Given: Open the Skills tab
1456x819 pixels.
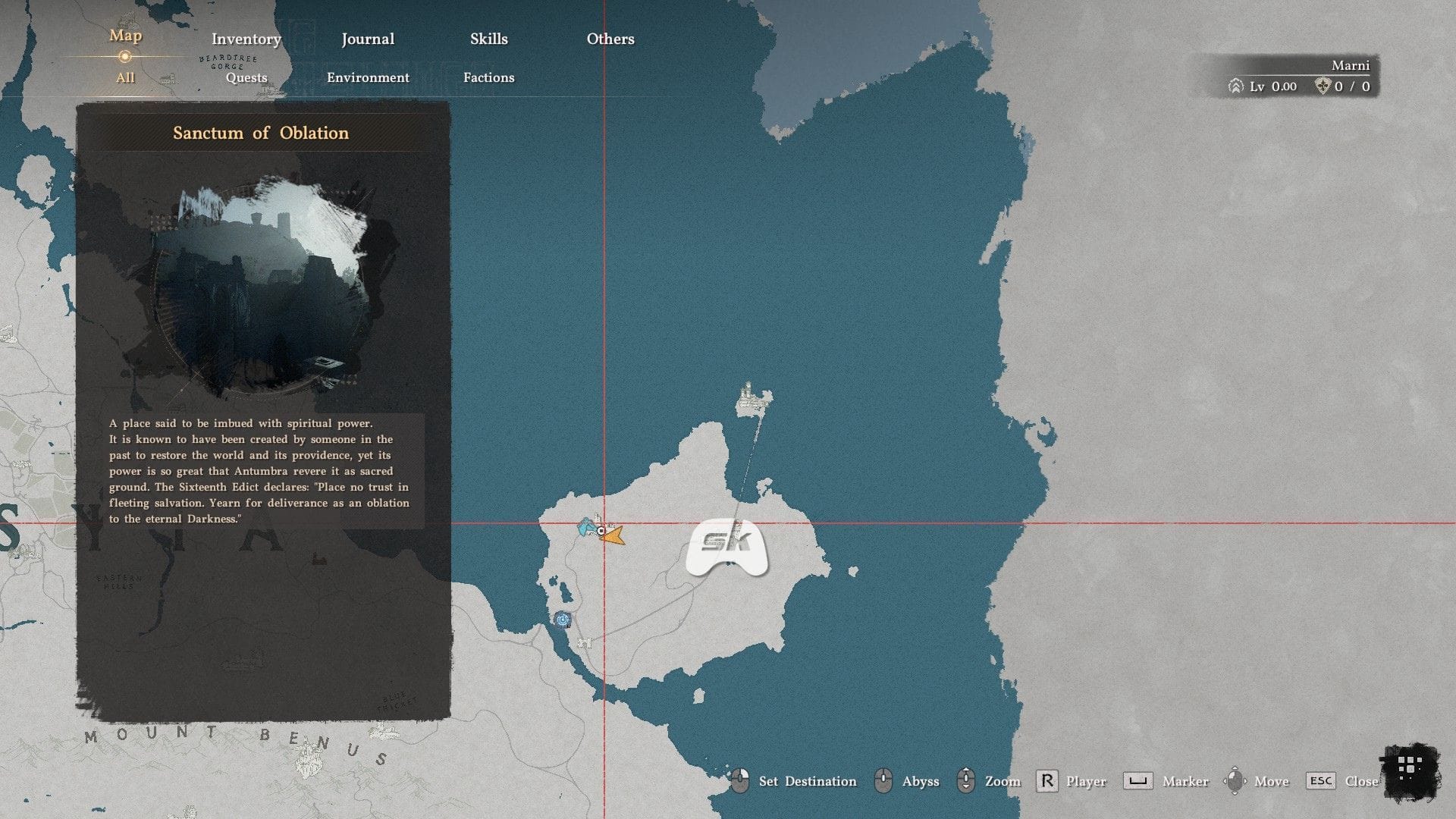Looking at the screenshot, I should click(488, 39).
